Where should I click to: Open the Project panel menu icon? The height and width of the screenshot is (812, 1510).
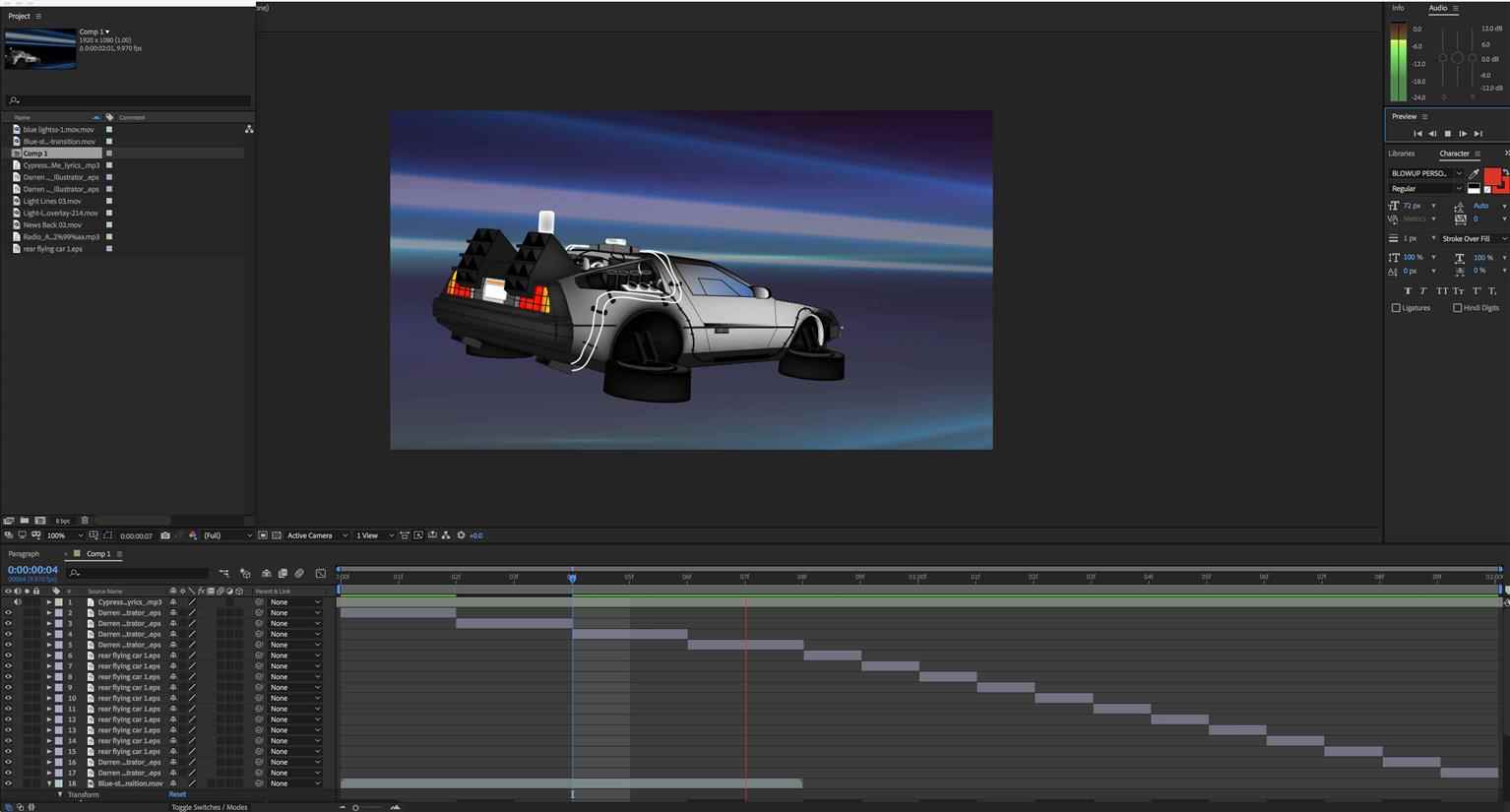[x=38, y=16]
